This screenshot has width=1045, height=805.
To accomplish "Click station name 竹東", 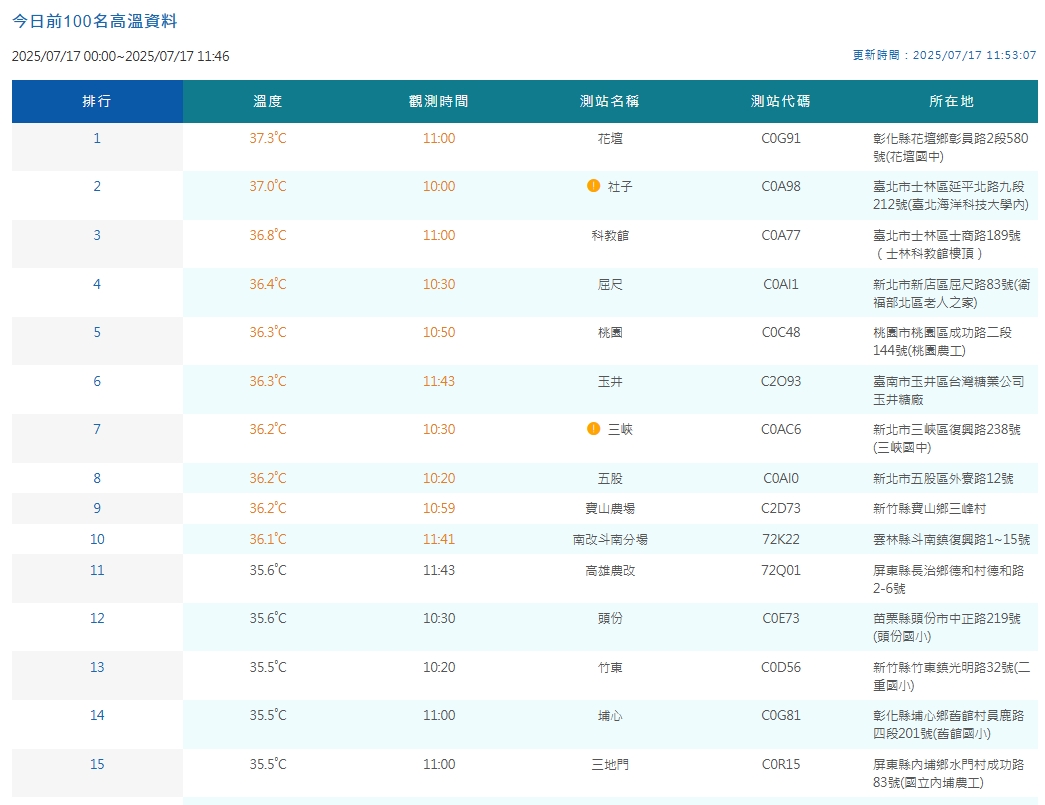I will pos(610,668).
